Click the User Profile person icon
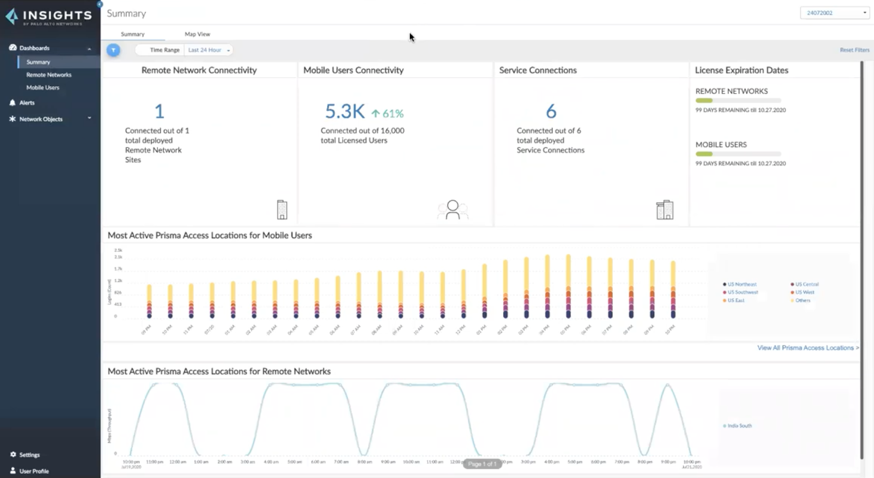The image size is (874, 478). pos(13,471)
